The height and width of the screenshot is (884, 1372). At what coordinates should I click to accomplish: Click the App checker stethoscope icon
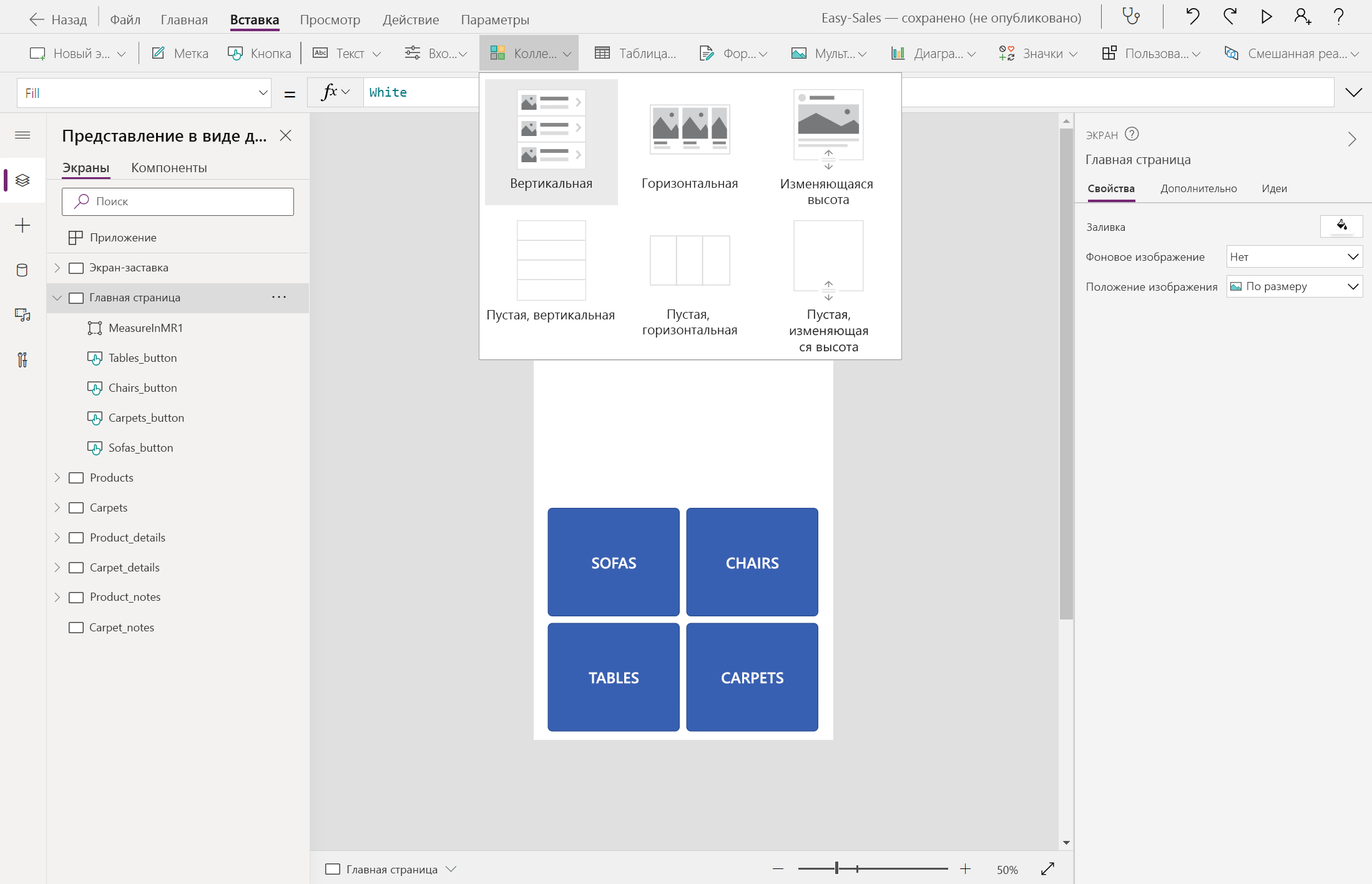click(x=1131, y=17)
